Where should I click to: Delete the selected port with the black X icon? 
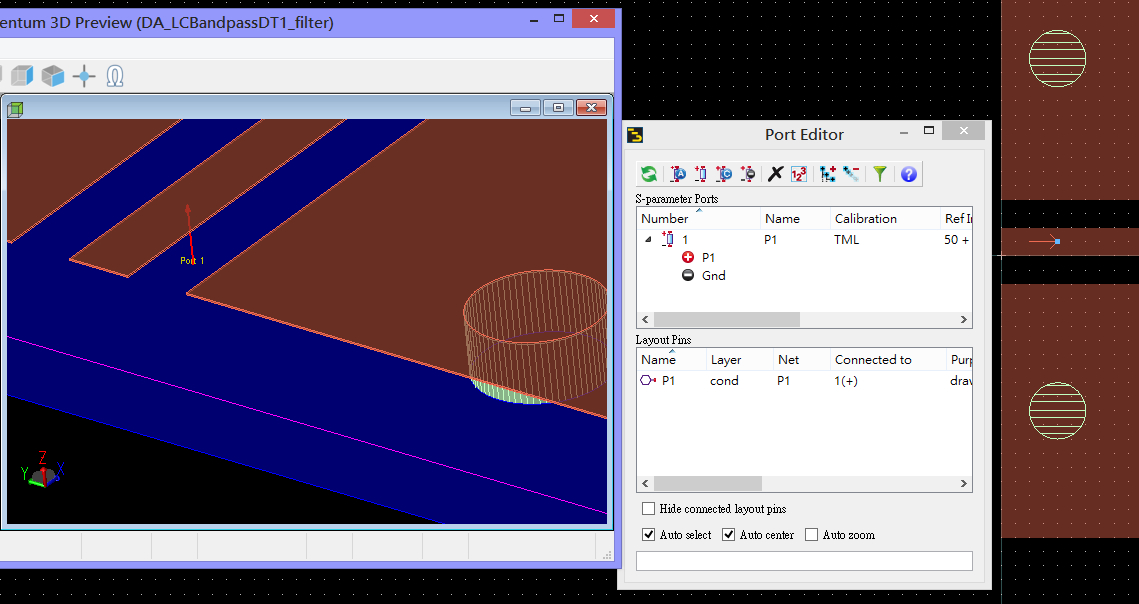[x=775, y=174]
